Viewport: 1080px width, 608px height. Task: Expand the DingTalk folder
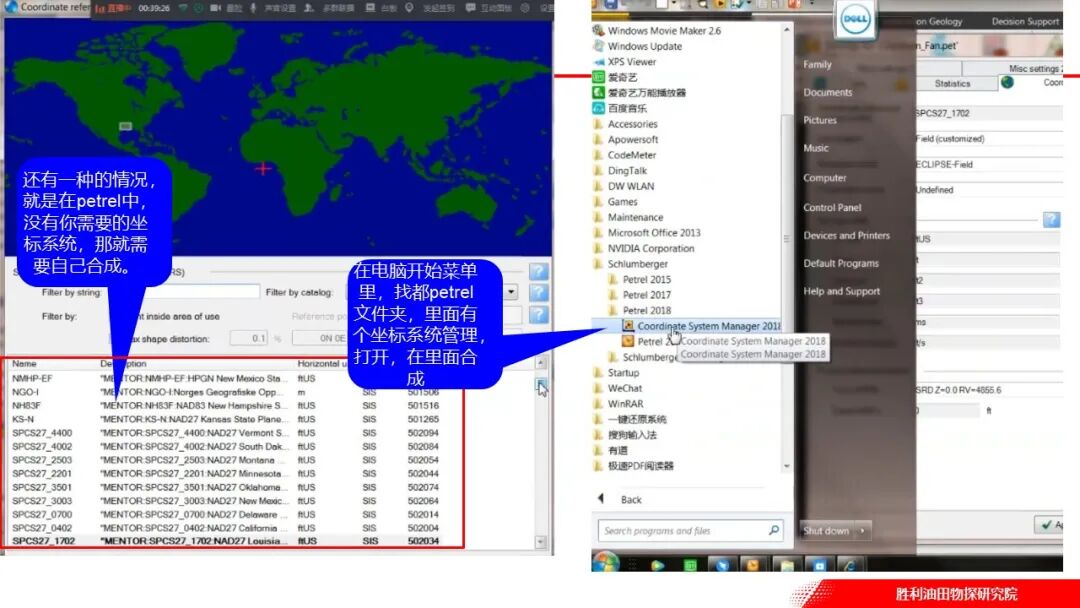coord(620,170)
